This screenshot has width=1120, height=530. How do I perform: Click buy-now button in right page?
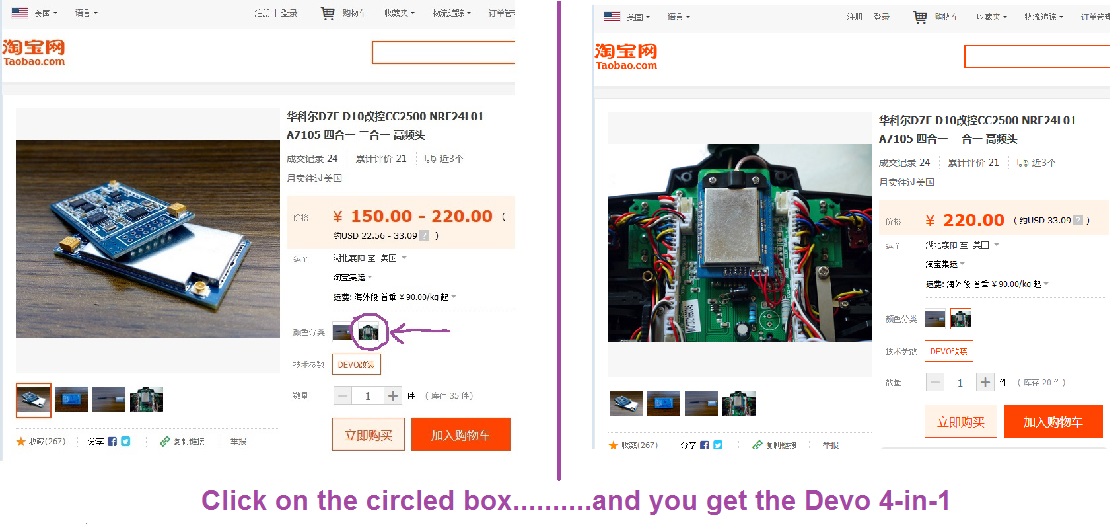click(961, 421)
